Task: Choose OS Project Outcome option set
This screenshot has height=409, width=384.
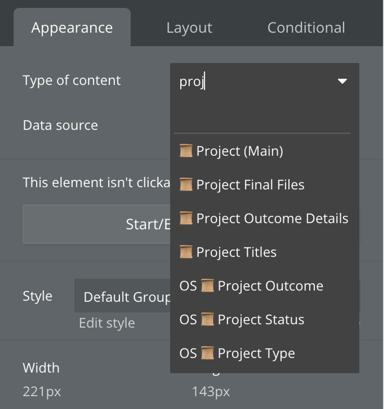Action: click(x=265, y=286)
